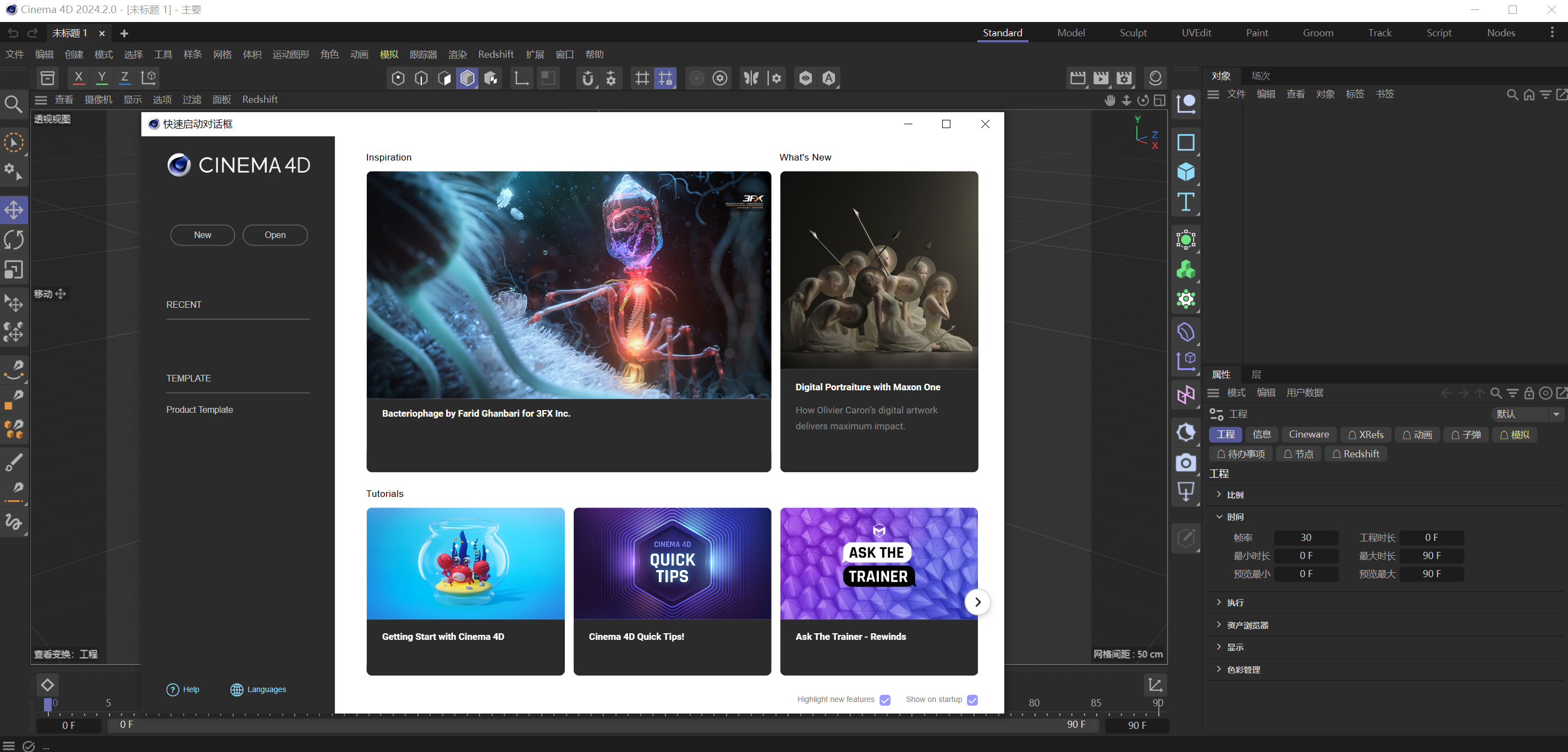This screenshot has height=752, width=1568.
Task: Open the 默认 preset dropdown
Action: click(x=1527, y=414)
